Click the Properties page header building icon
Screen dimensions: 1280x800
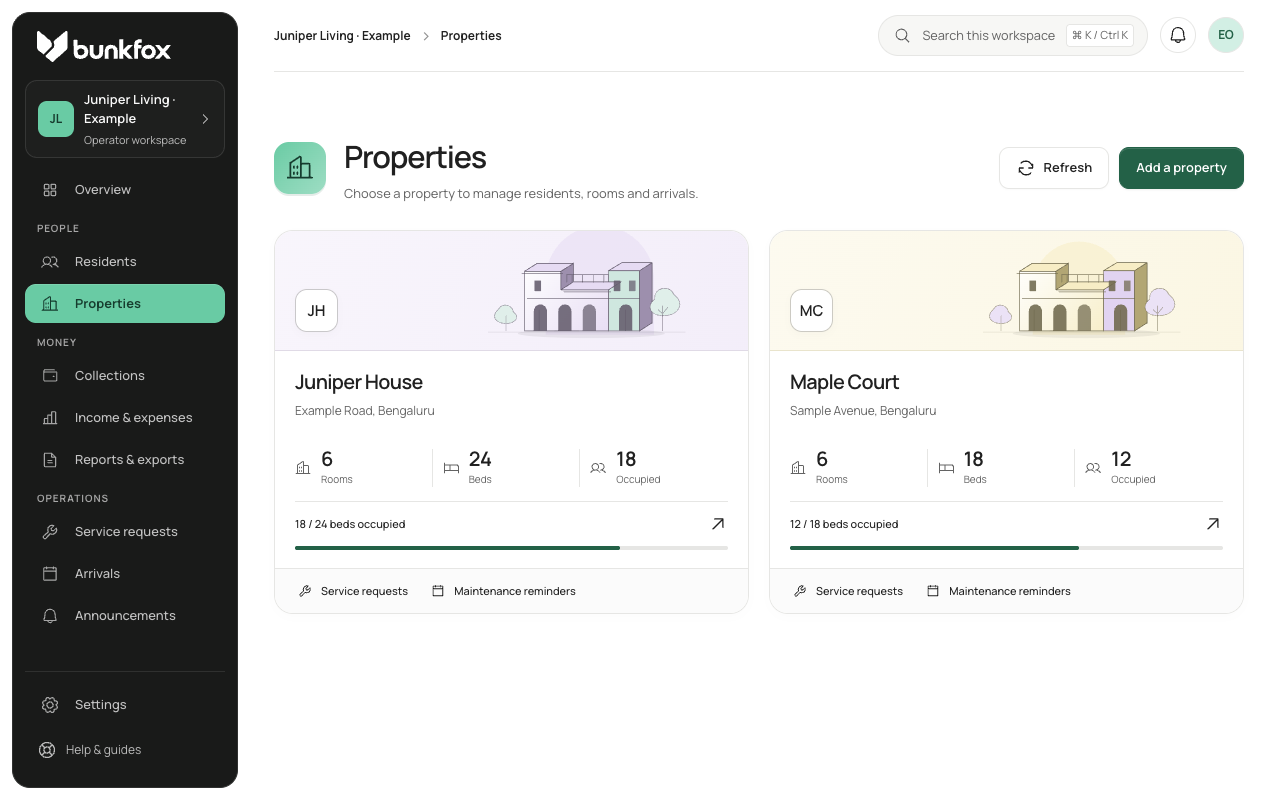pos(300,168)
